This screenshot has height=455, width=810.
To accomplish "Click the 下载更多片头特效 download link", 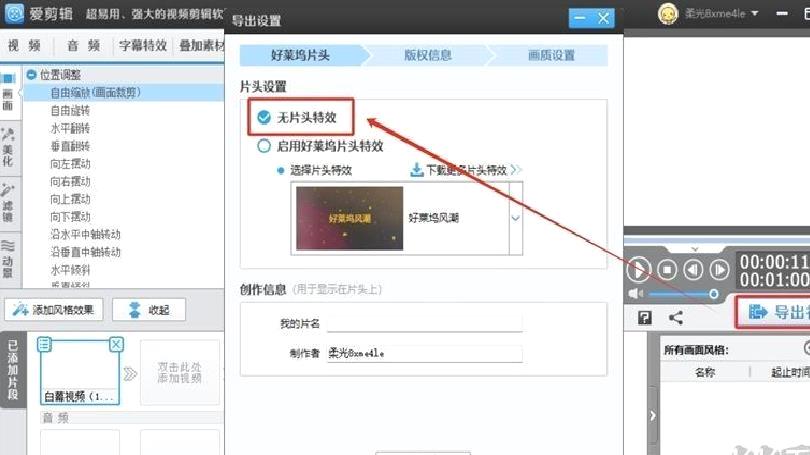I will 465,170.
